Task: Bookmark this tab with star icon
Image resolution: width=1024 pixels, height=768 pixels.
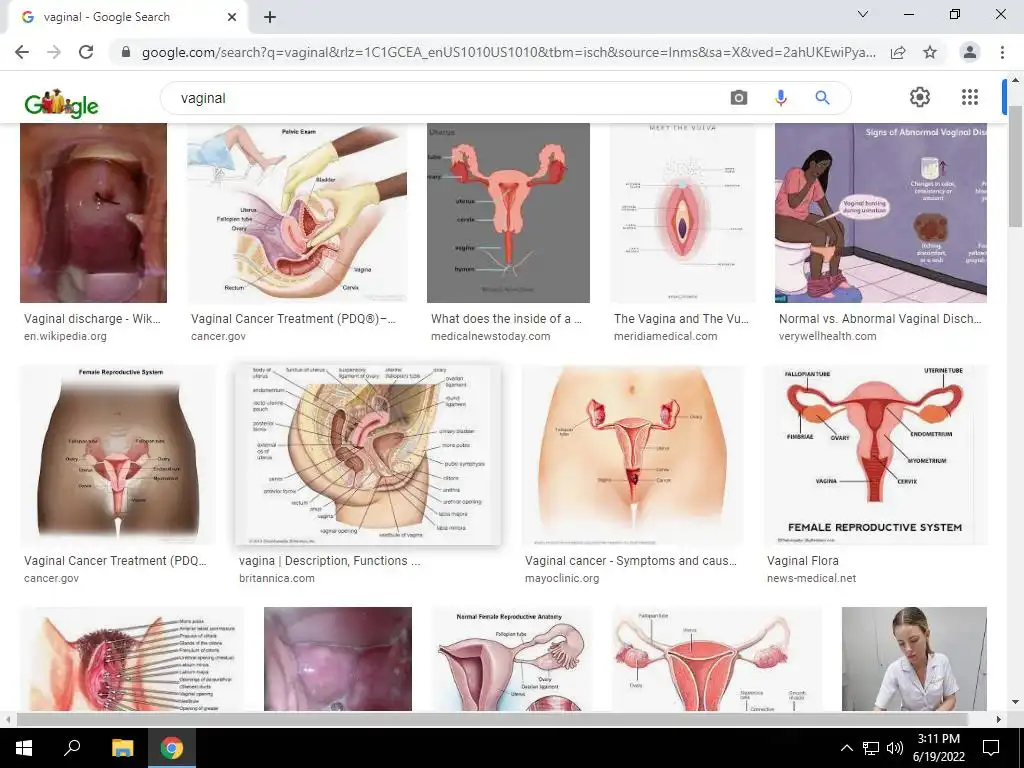Action: click(x=929, y=52)
